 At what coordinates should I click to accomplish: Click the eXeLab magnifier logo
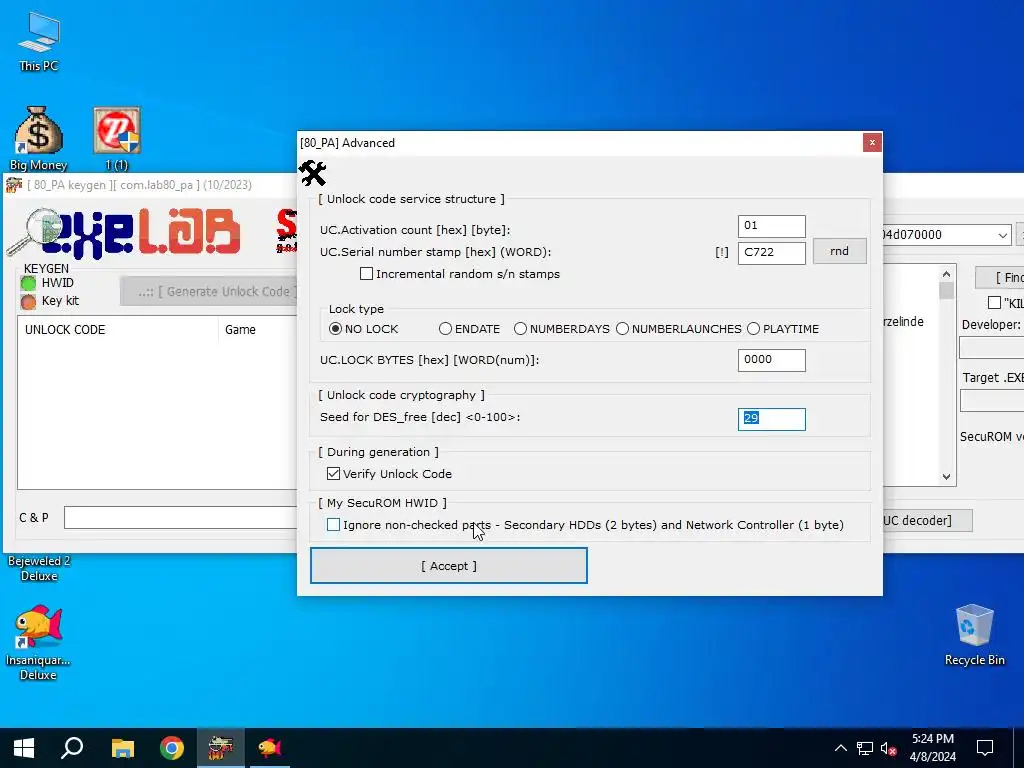[34, 232]
